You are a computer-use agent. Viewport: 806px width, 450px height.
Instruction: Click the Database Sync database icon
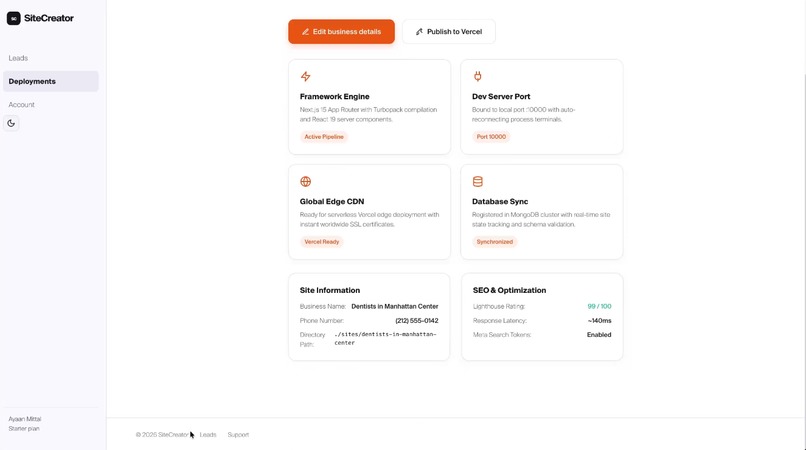coord(478,182)
